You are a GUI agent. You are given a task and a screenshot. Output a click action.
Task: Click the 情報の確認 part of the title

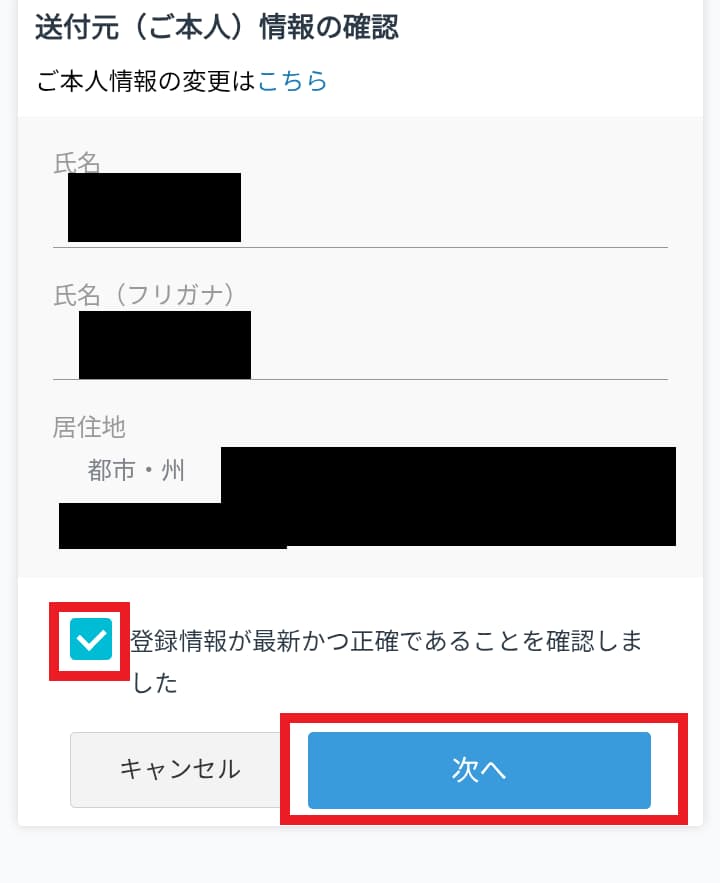point(329,27)
